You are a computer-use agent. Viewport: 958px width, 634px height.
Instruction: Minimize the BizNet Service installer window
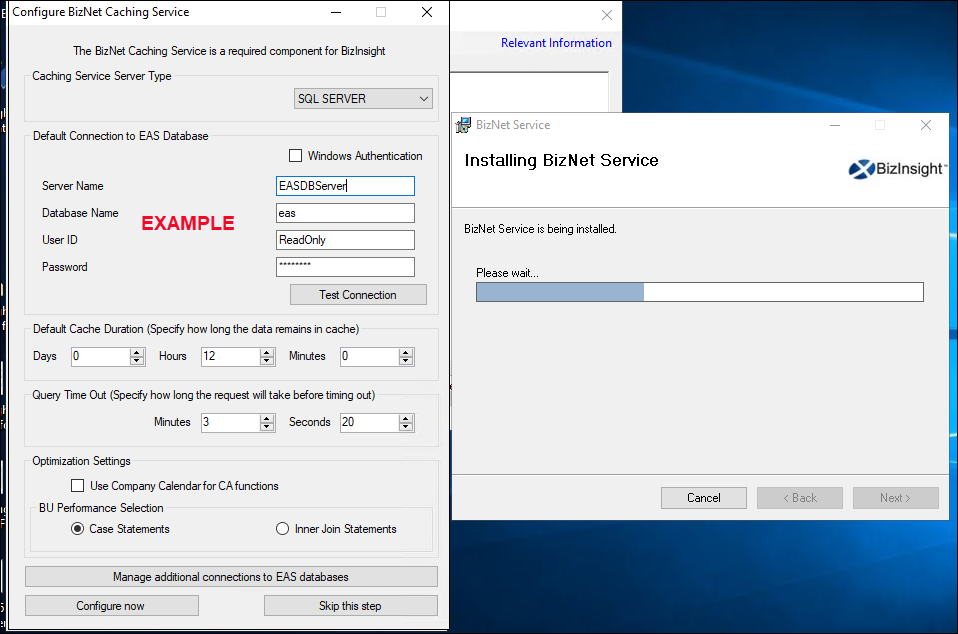click(x=835, y=125)
